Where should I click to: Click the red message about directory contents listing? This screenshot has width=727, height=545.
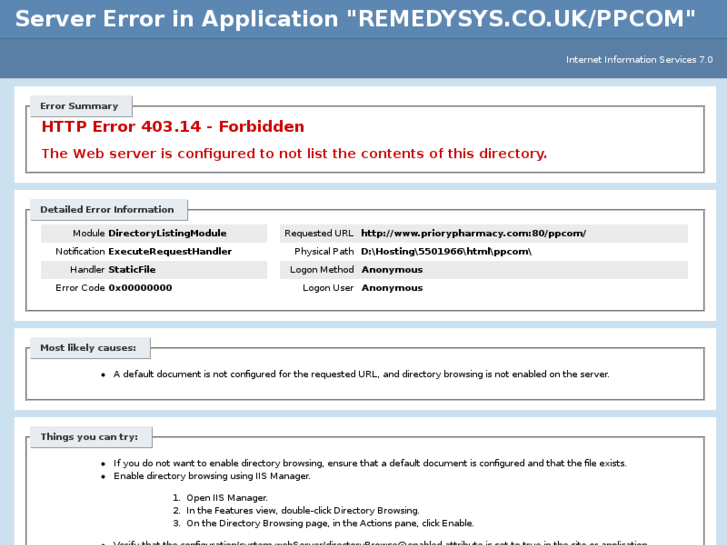294,154
